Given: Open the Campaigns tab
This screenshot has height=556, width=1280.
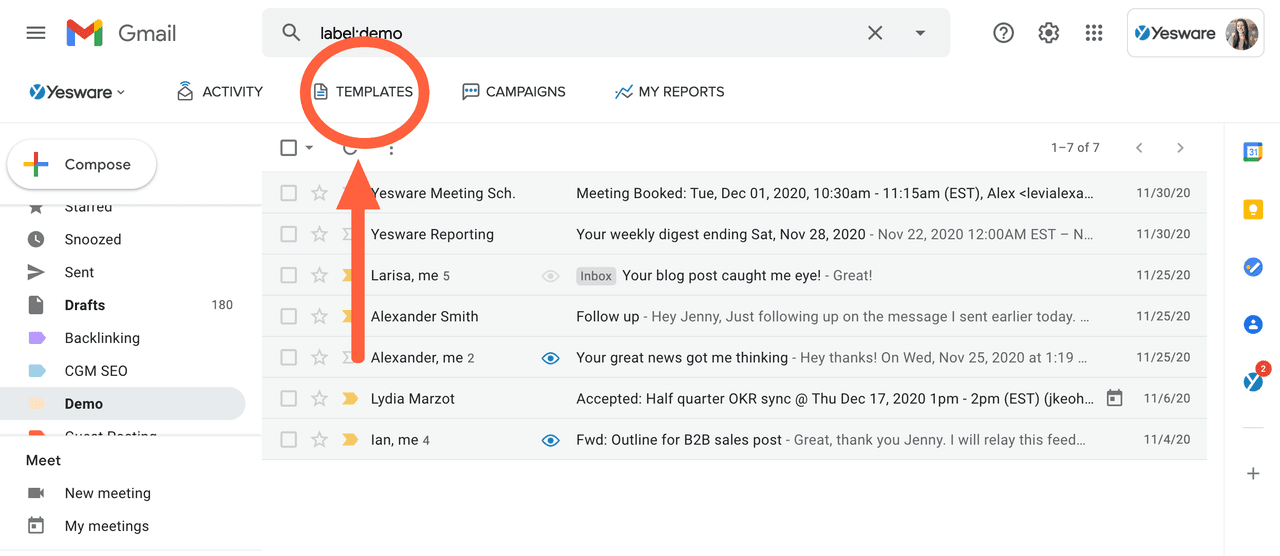Looking at the screenshot, I should tap(514, 92).
